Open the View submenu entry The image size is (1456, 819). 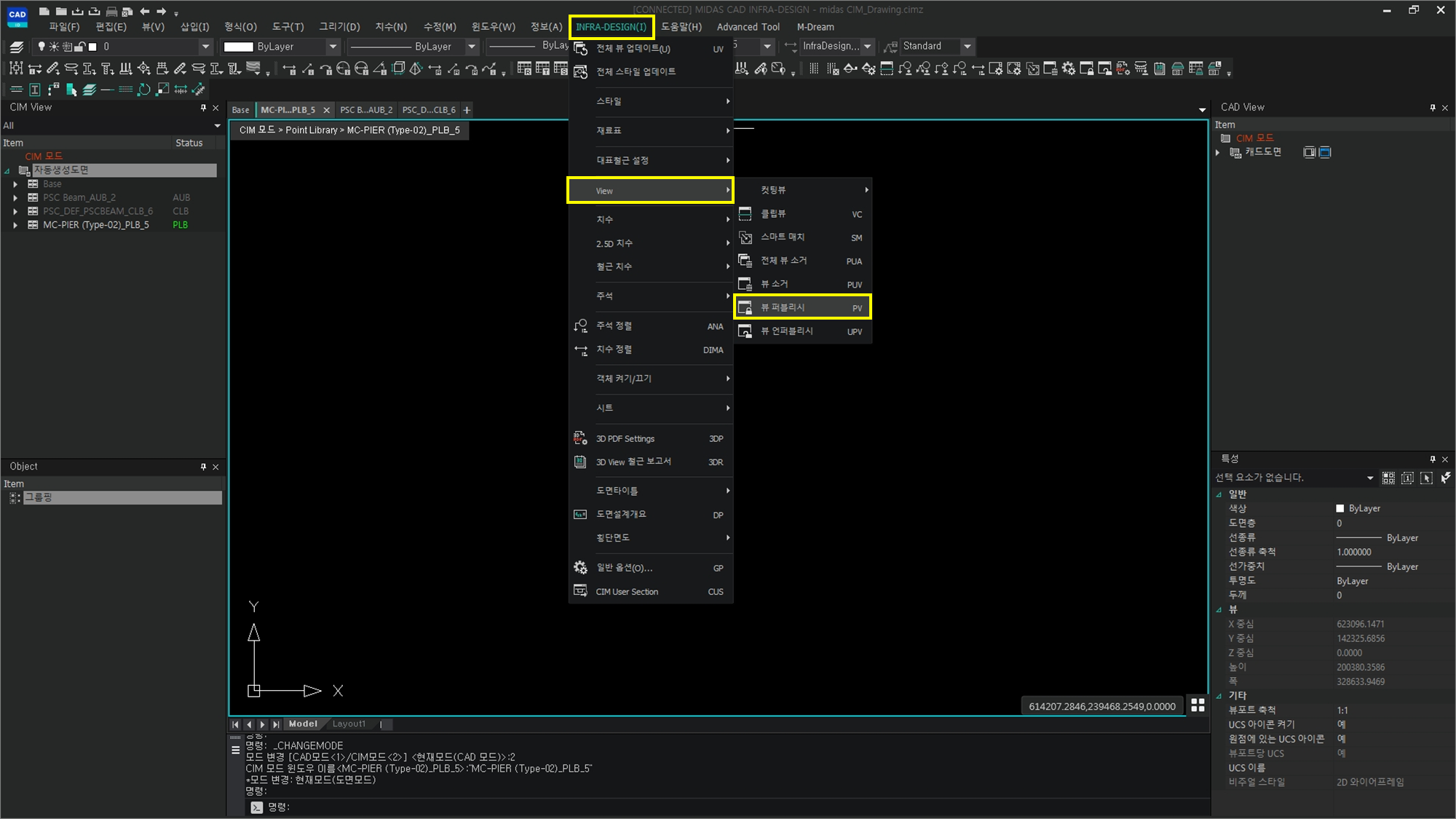[x=650, y=191]
